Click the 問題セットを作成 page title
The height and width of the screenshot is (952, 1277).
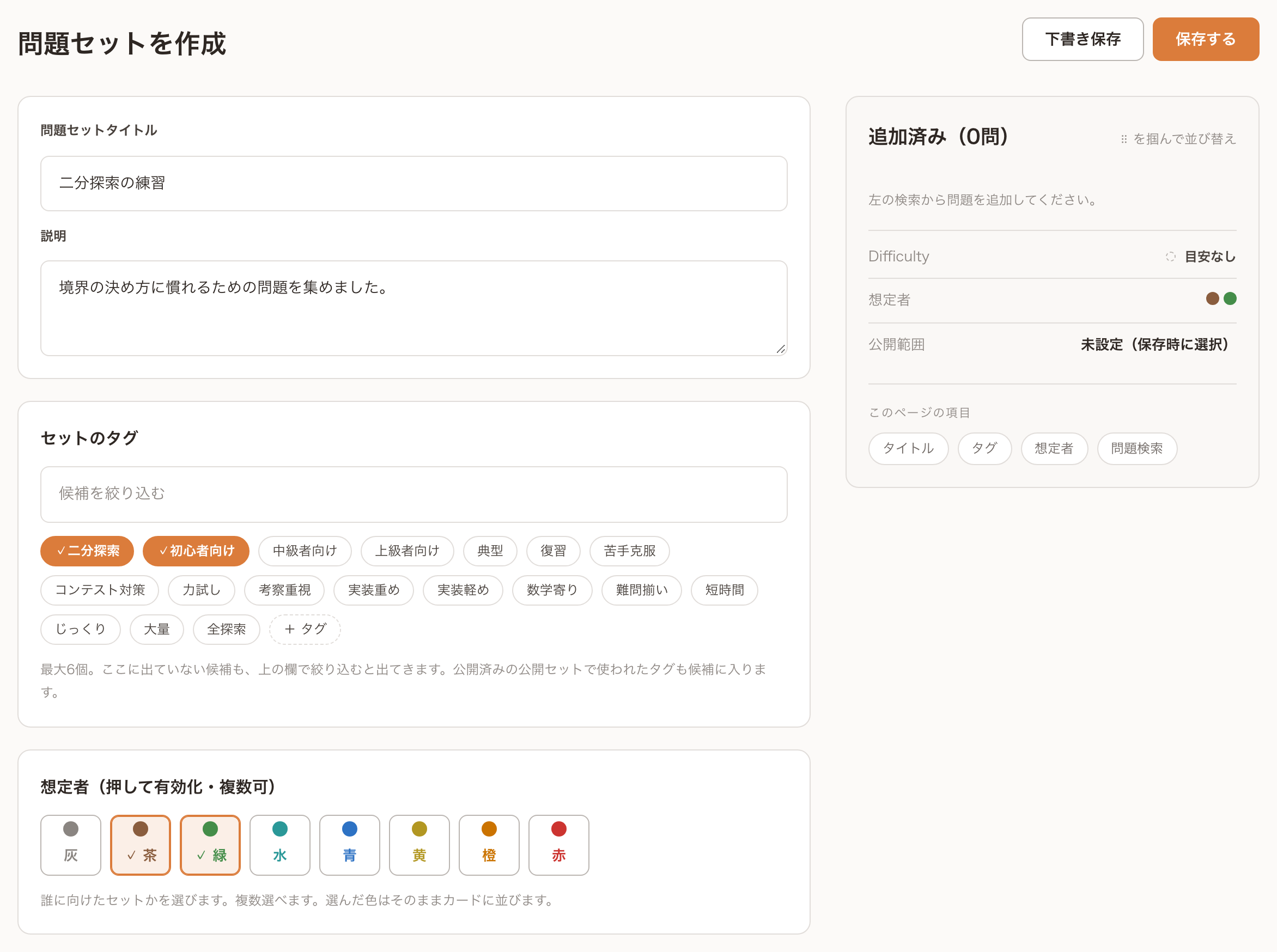(x=122, y=44)
